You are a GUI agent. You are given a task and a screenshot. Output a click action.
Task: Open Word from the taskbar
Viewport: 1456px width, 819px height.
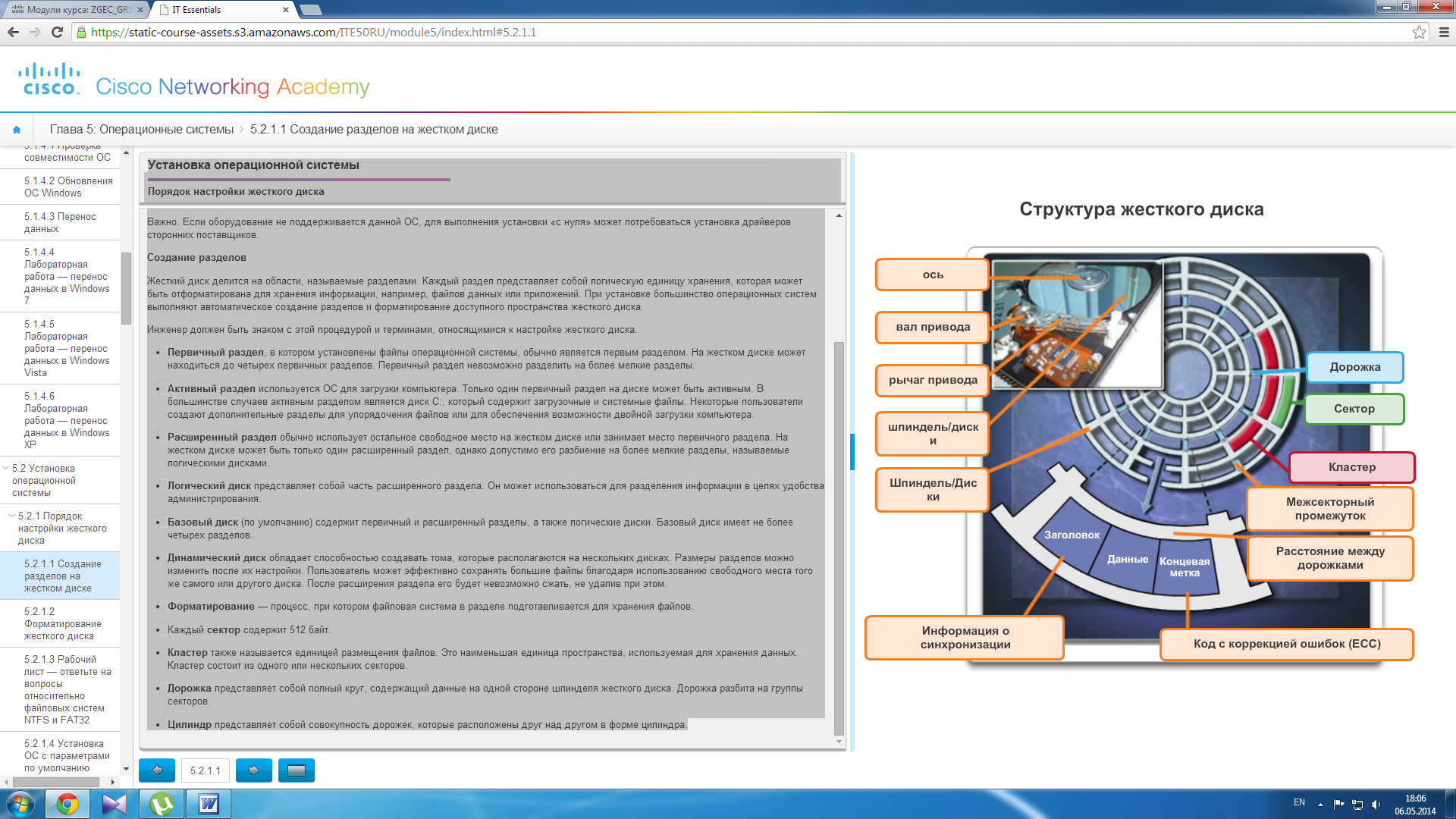click(x=209, y=804)
